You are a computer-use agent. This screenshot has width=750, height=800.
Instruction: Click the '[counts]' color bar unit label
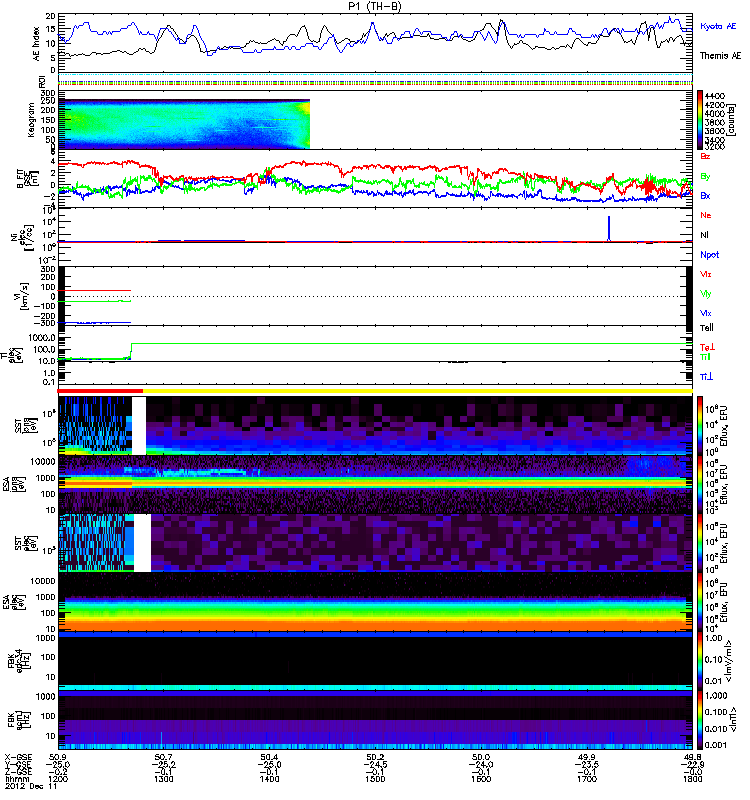pos(732,120)
